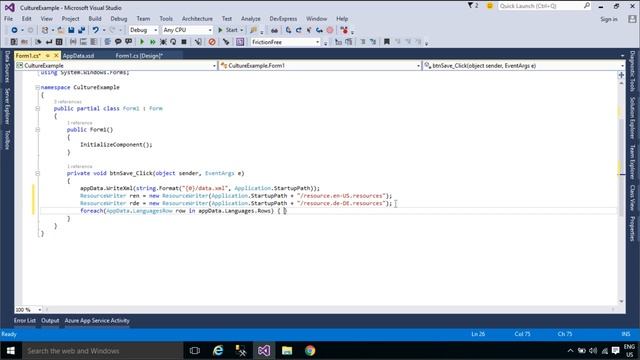Click the yellow feedback smiley icon
640x360 pixels.
489,6
